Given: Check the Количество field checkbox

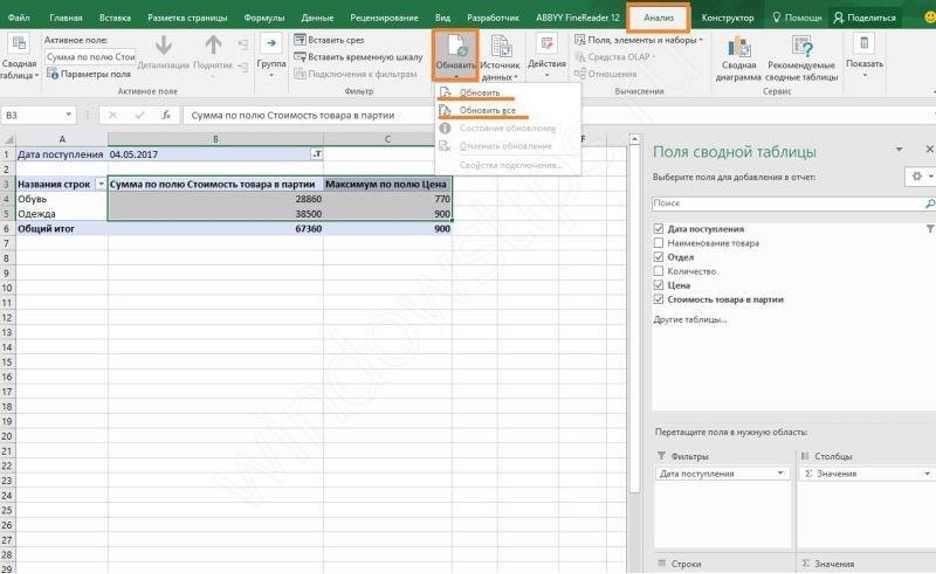Looking at the screenshot, I should click(658, 271).
